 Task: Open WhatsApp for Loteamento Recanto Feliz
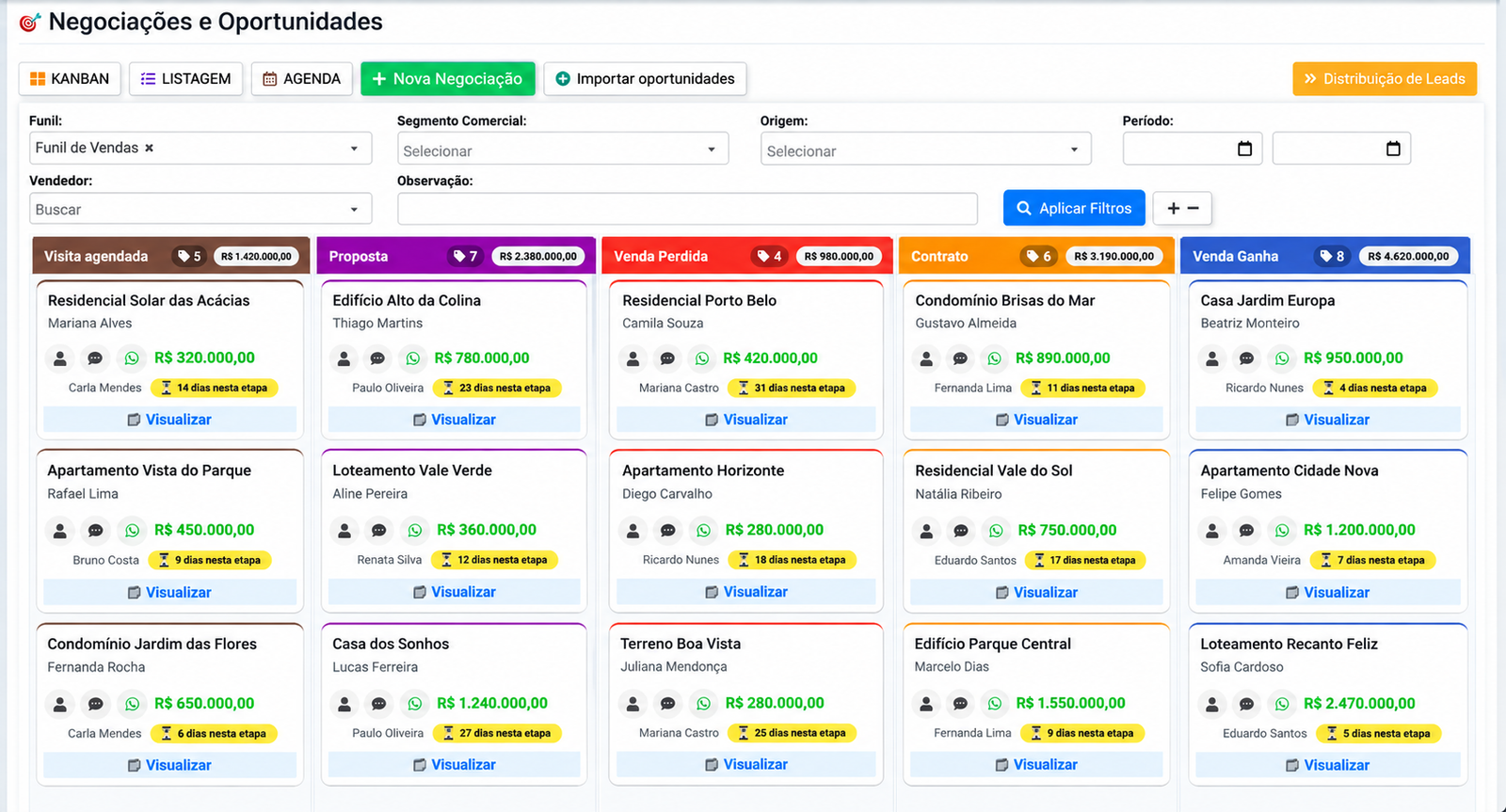point(1282,704)
